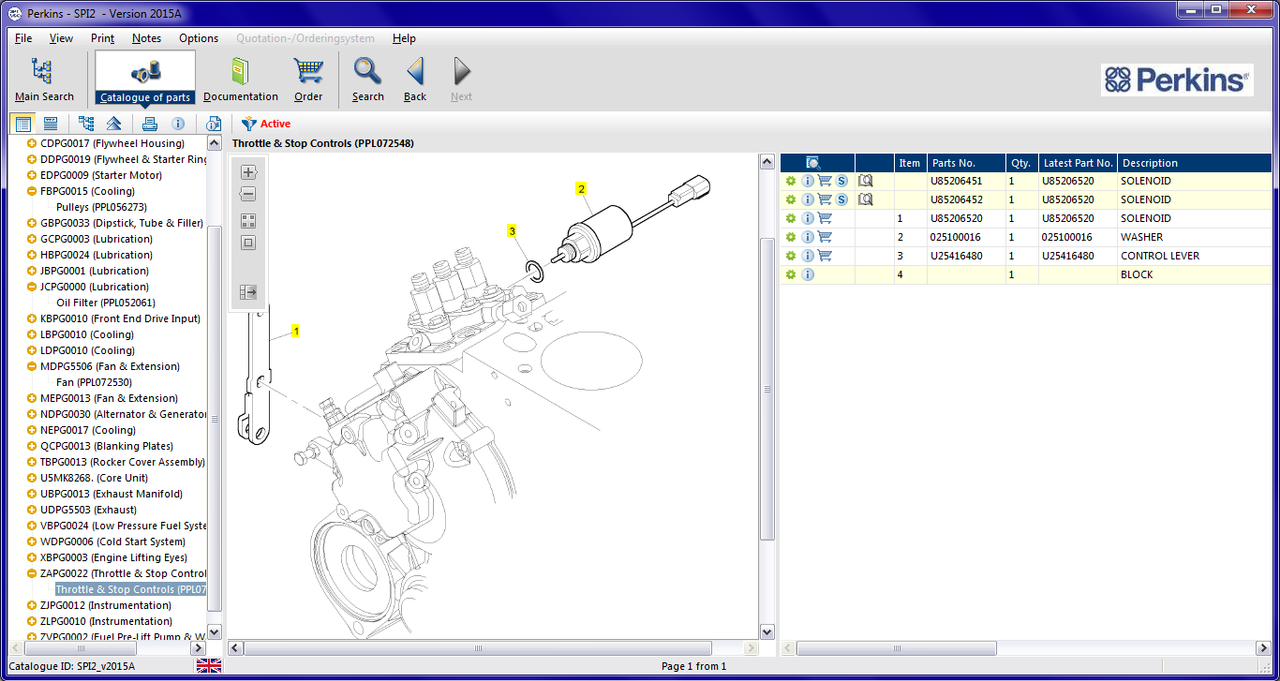This screenshot has width=1280, height=681.
Task: Open the Options menu
Action: pyautogui.click(x=199, y=38)
